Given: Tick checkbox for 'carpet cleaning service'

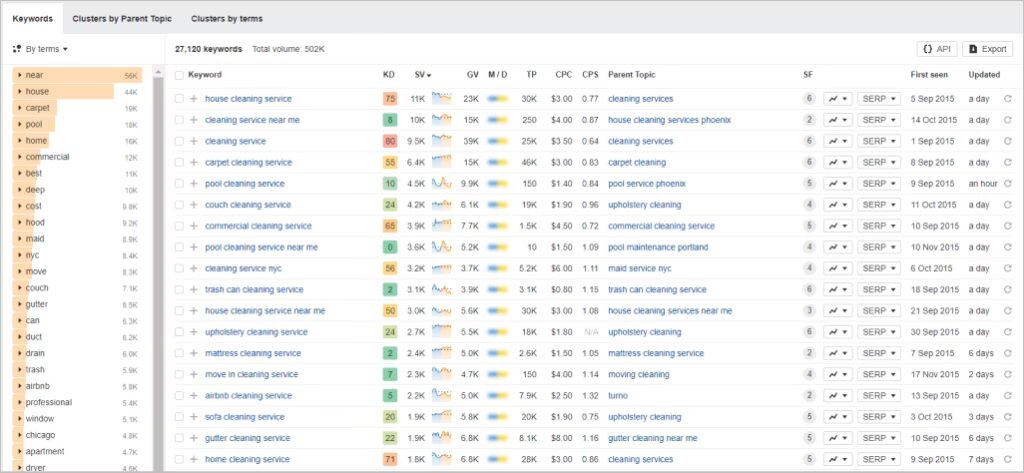Looking at the screenshot, I should 179,163.
